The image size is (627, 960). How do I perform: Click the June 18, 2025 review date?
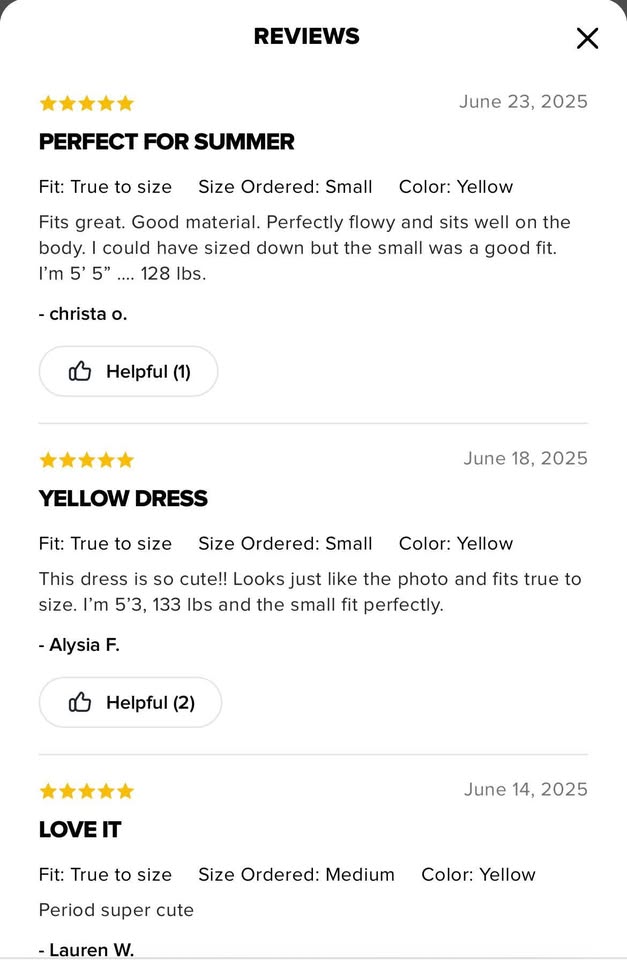[525, 458]
